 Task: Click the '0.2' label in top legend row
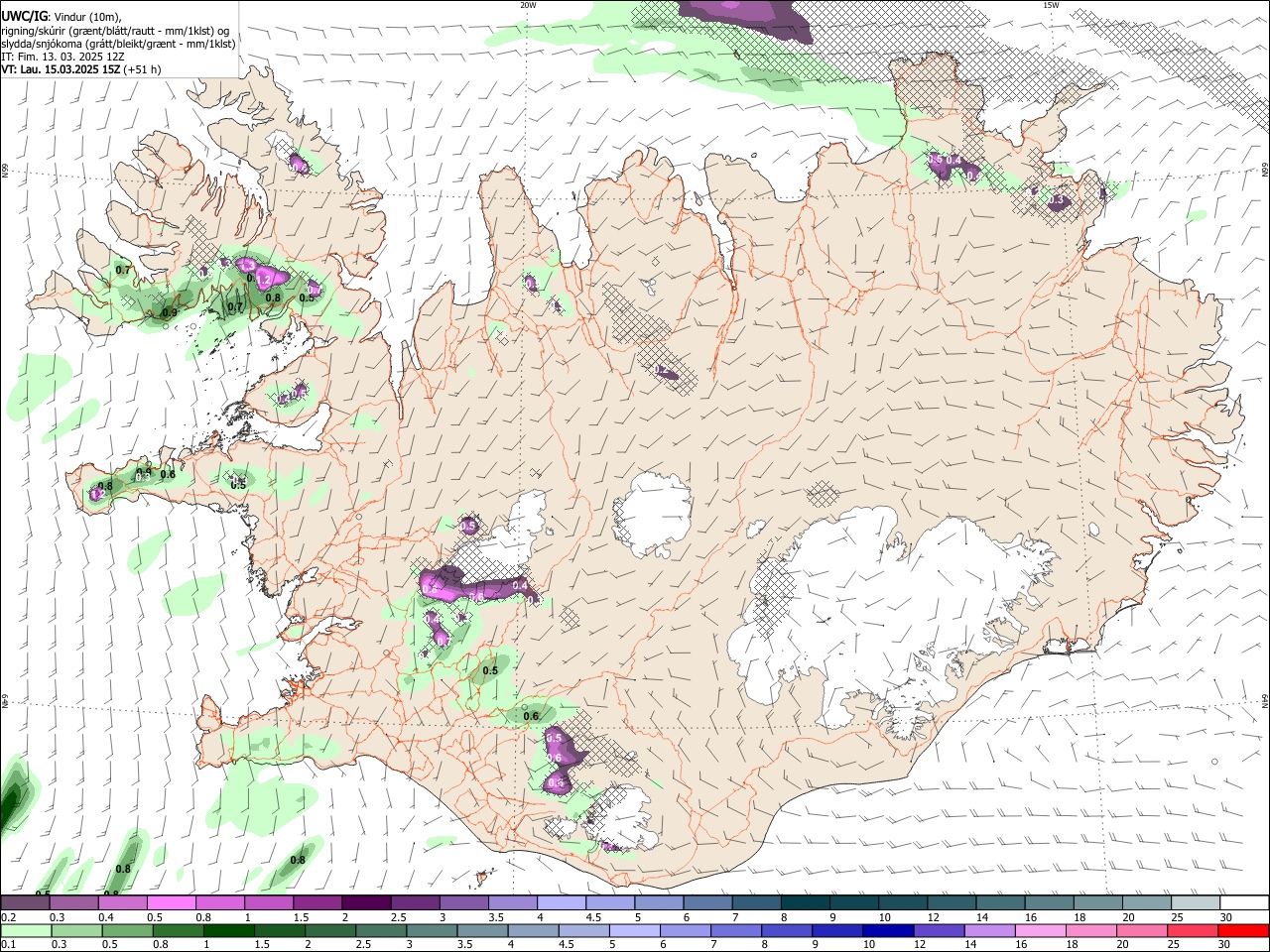[9, 917]
